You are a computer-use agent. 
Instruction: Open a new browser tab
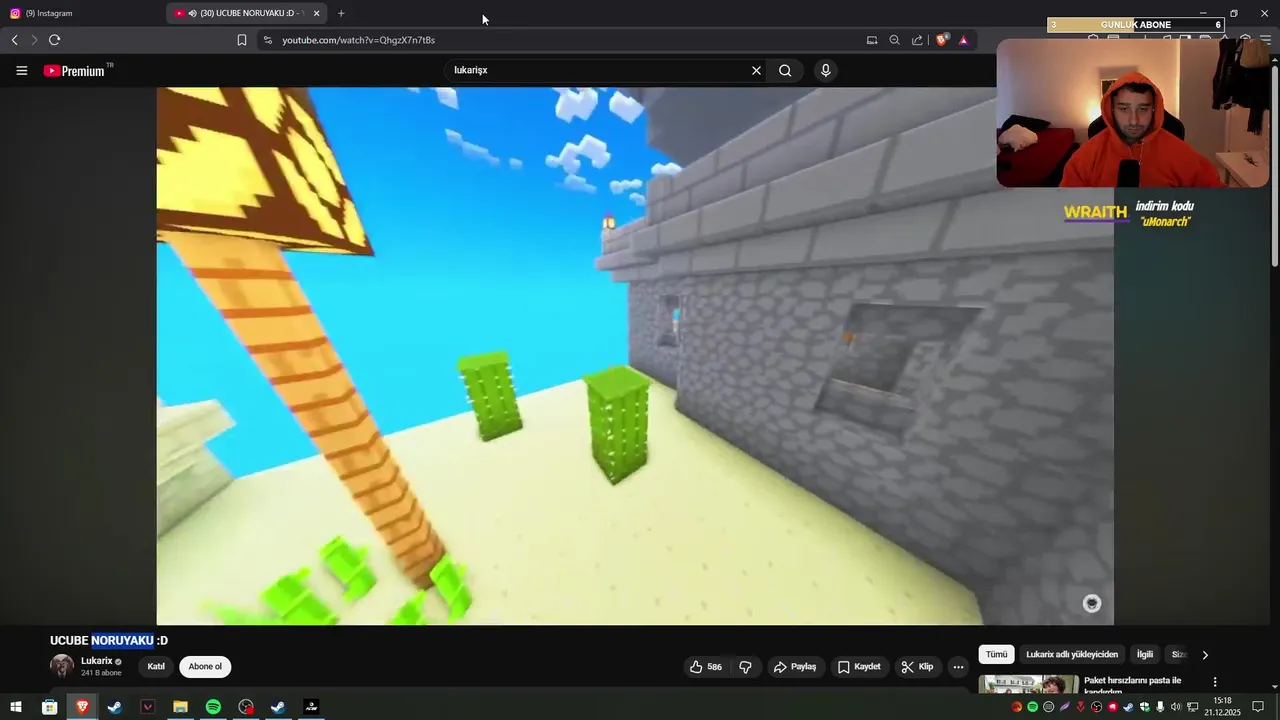[341, 13]
